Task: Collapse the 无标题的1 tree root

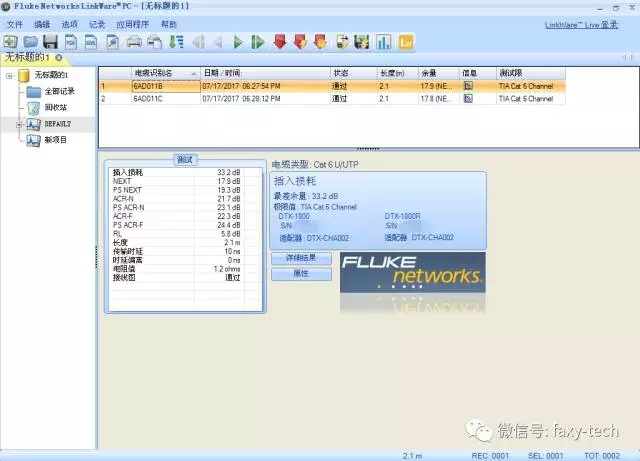Action: tap(9, 76)
